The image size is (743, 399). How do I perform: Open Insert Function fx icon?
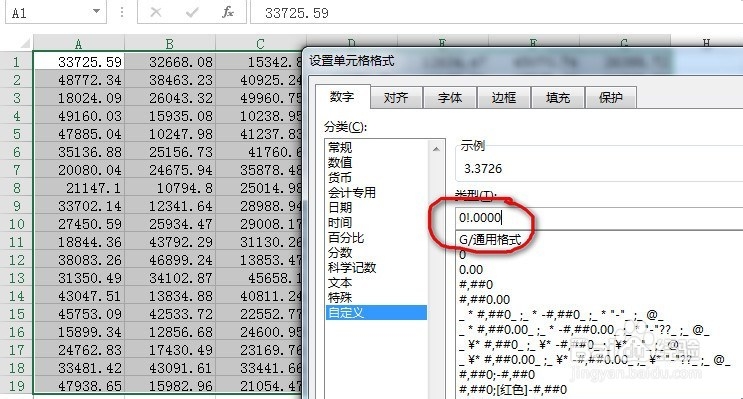(228, 12)
